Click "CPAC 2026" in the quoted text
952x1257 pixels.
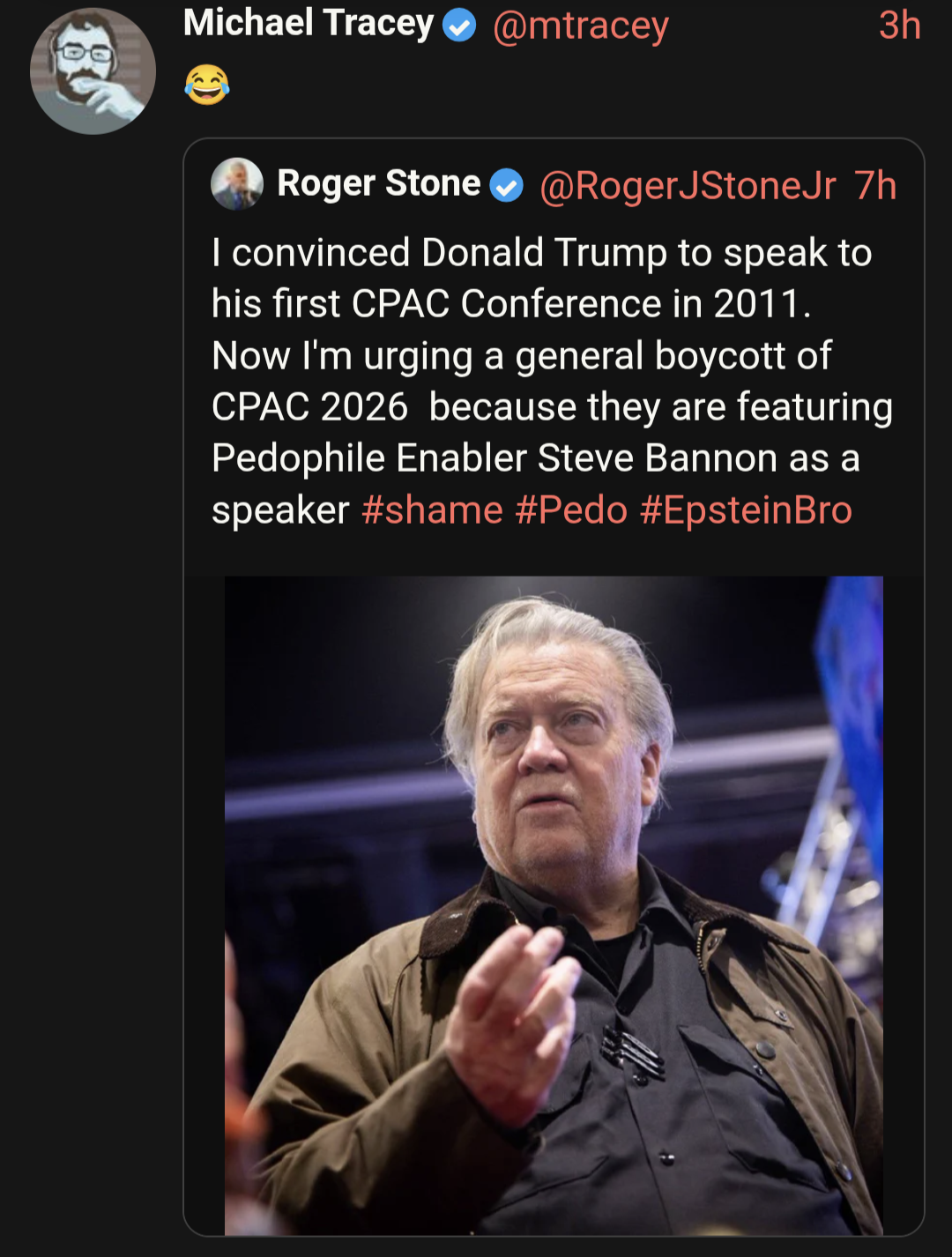coord(310,407)
